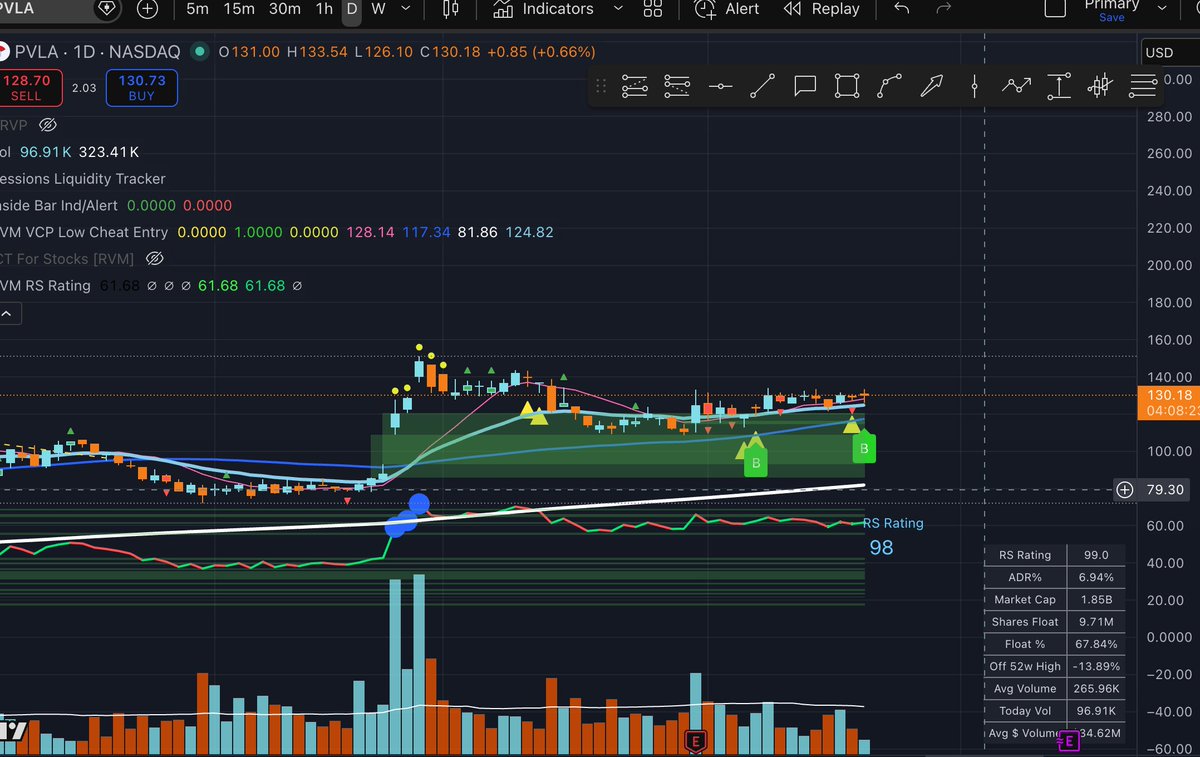Image resolution: width=1200 pixels, height=757 pixels.
Task: Open the layout setup square icon
Action: pyautogui.click(x=1055, y=8)
